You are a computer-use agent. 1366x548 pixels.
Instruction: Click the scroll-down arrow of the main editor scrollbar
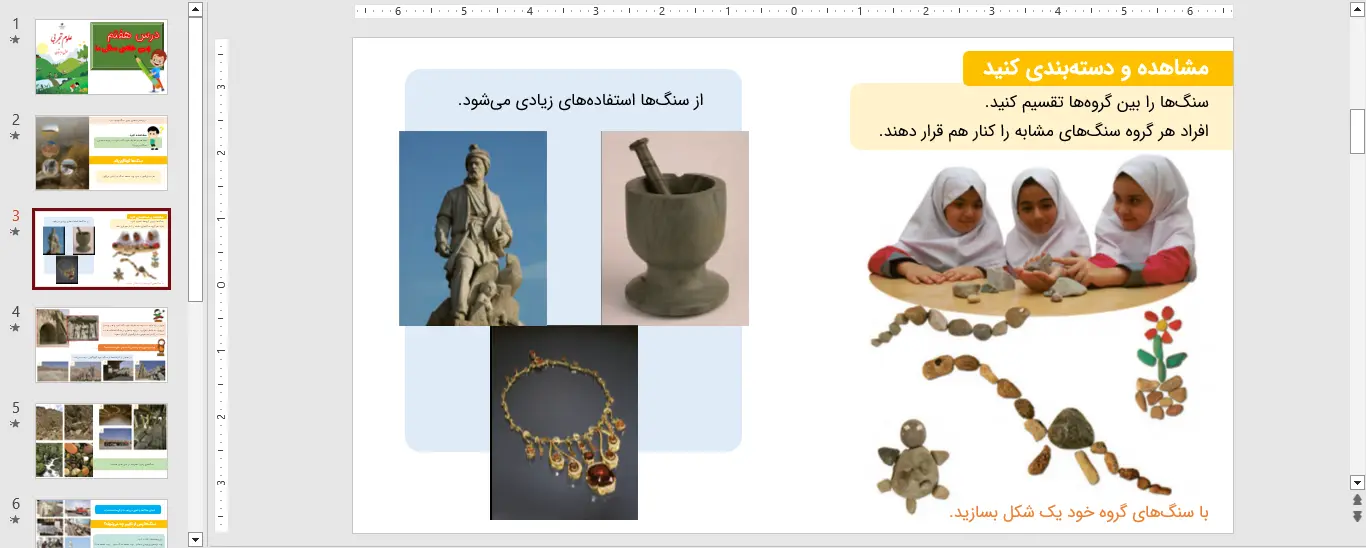tap(1357, 482)
